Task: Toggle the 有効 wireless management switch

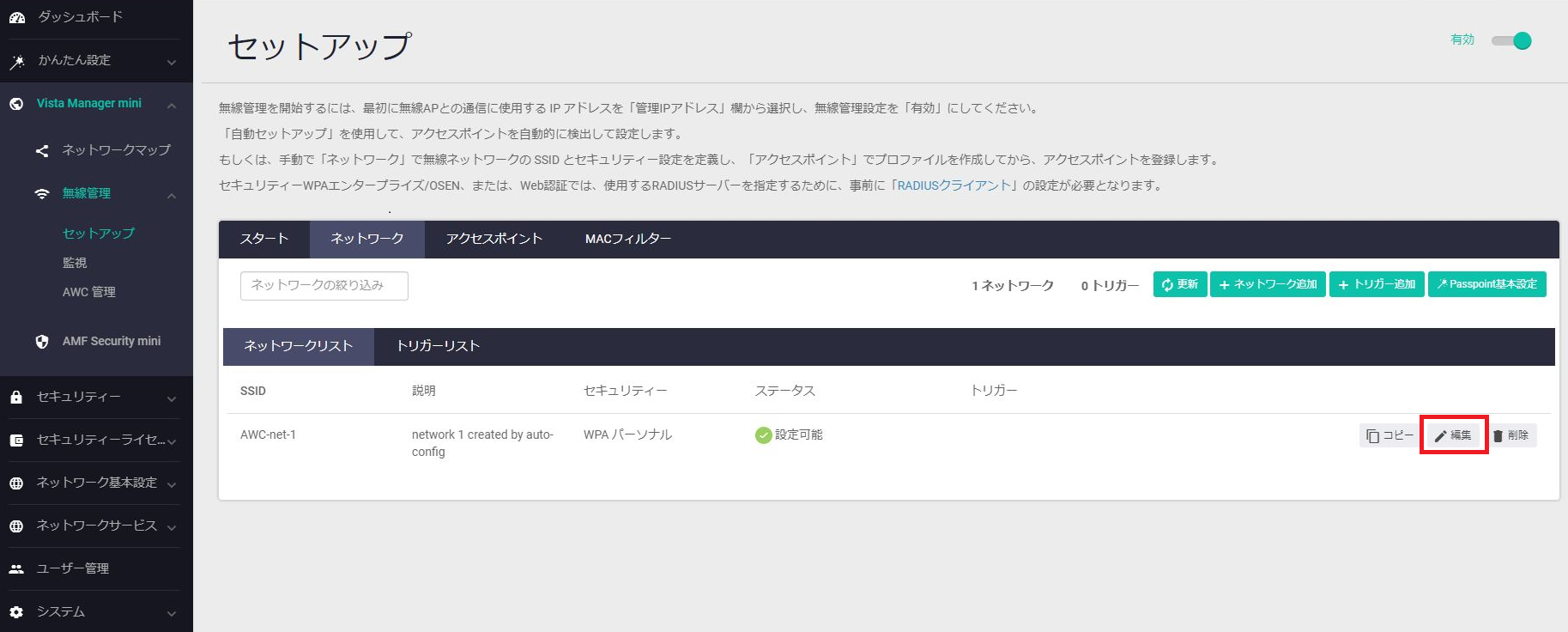Action: (x=1511, y=41)
